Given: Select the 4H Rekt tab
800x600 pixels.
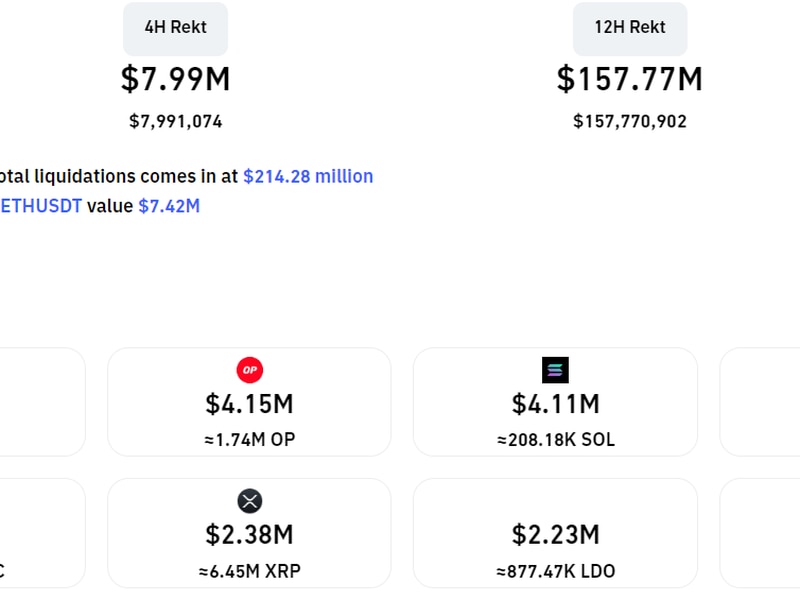Looking at the screenshot, I should click(175, 28).
